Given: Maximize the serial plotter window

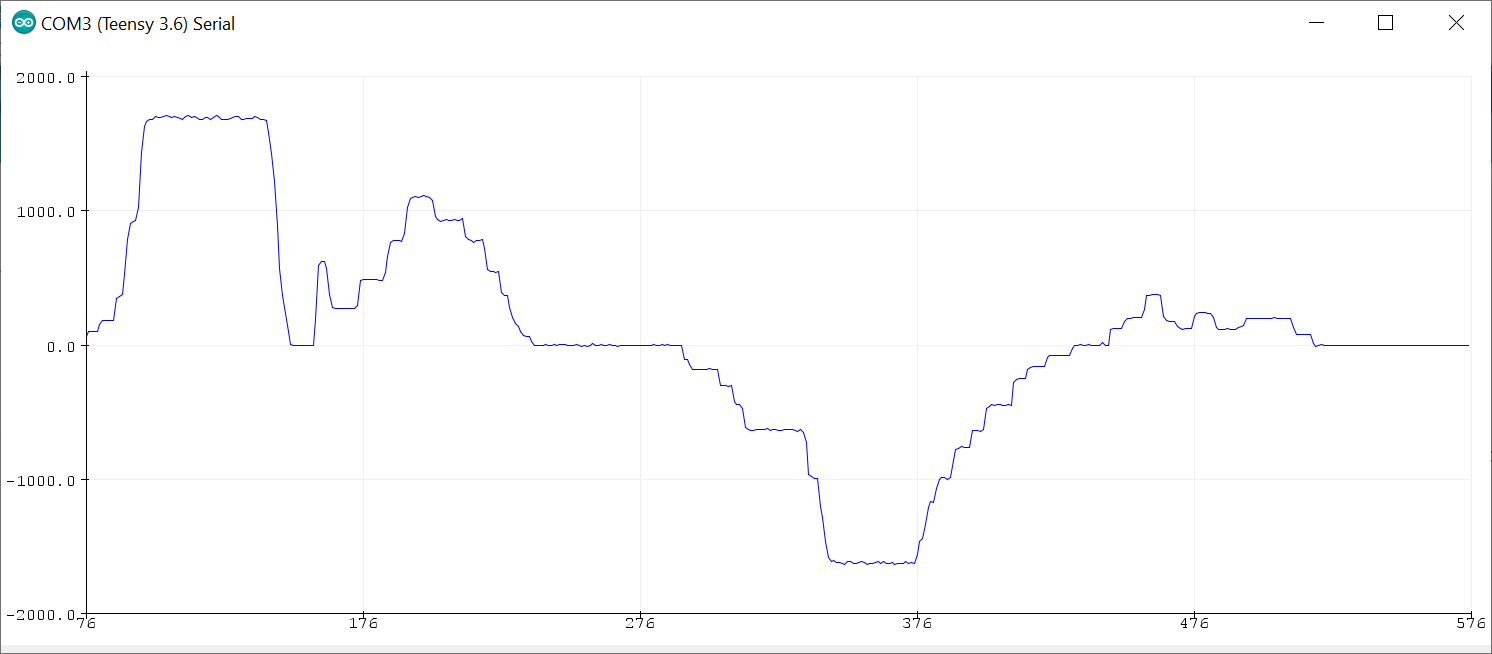Looking at the screenshot, I should pyautogui.click(x=1385, y=24).
